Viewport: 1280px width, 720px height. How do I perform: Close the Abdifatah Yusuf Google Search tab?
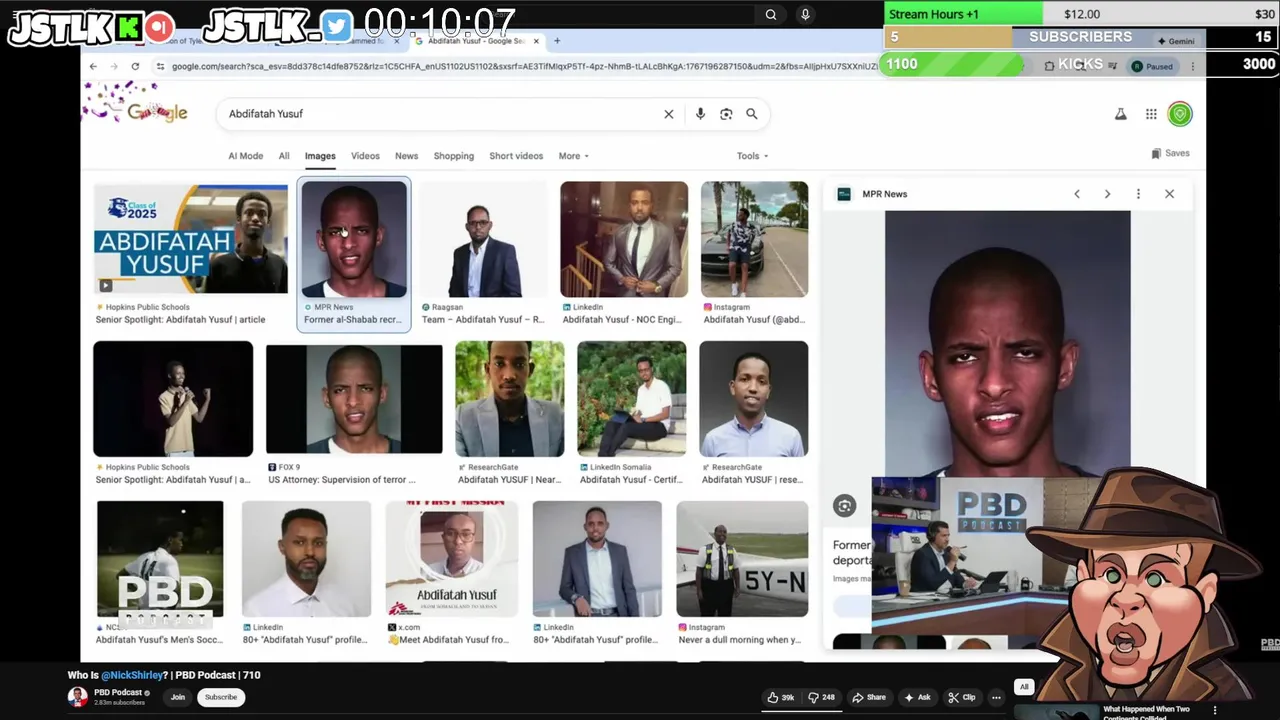[536, 41]
